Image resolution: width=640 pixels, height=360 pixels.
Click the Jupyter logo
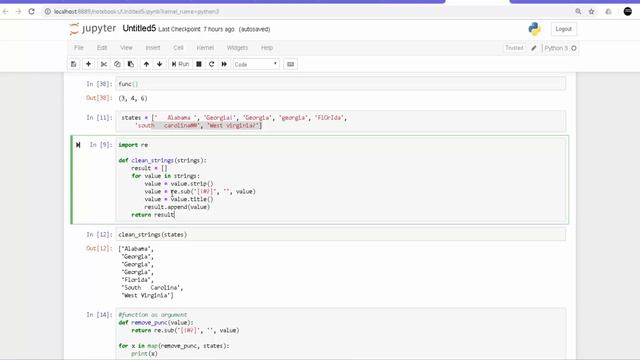pyautogui.click(x=93, y=29)
